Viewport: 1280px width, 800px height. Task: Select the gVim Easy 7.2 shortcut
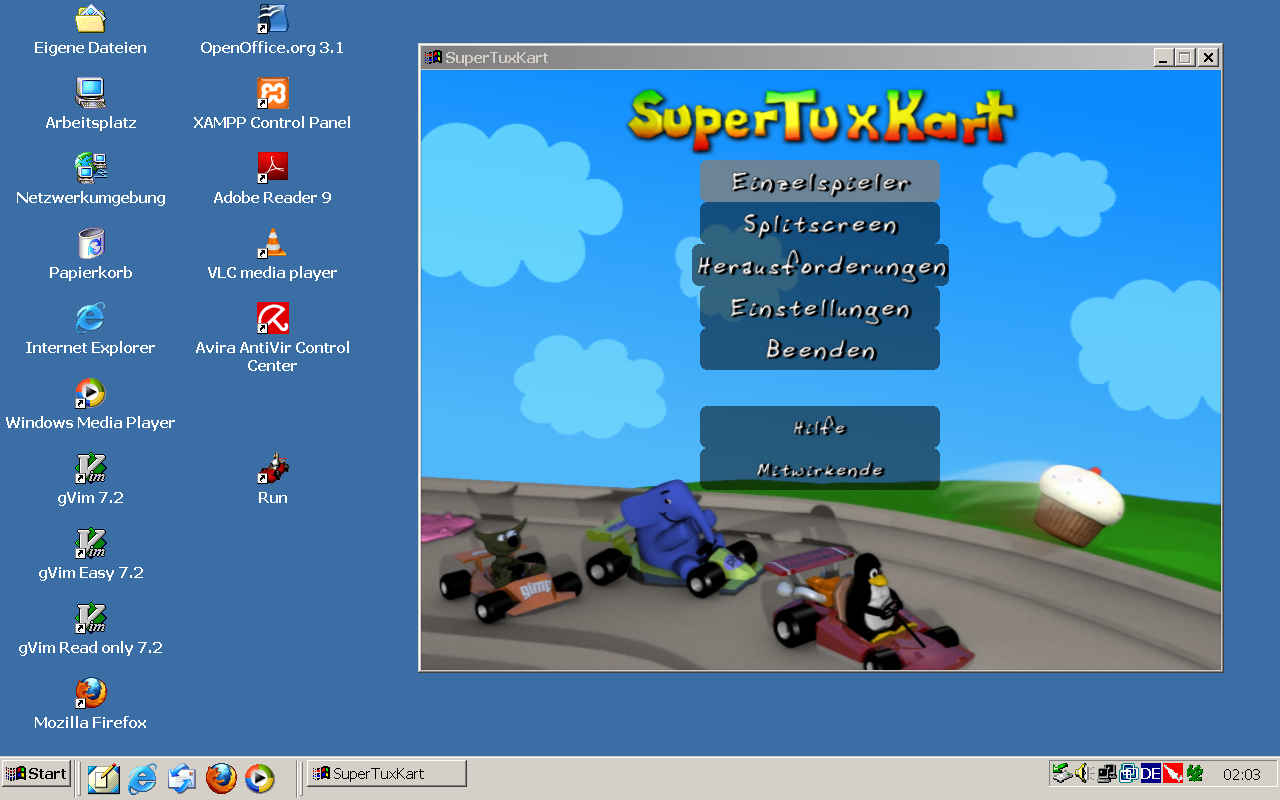pyautogui.click(x=90, y=555)
